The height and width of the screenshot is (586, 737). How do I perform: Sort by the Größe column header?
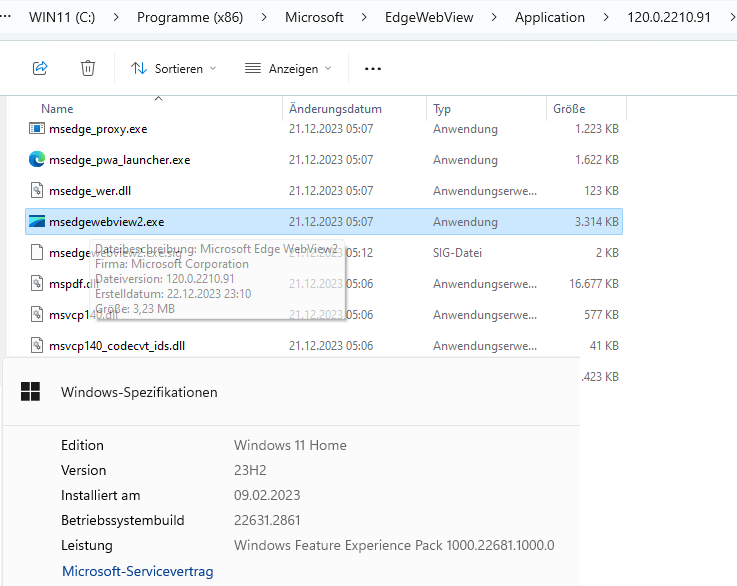tap(569, 109)
